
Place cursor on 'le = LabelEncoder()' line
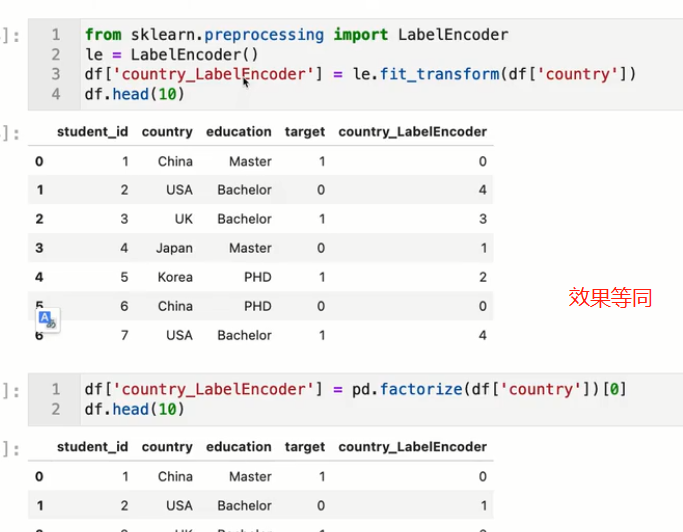(171, 55)
